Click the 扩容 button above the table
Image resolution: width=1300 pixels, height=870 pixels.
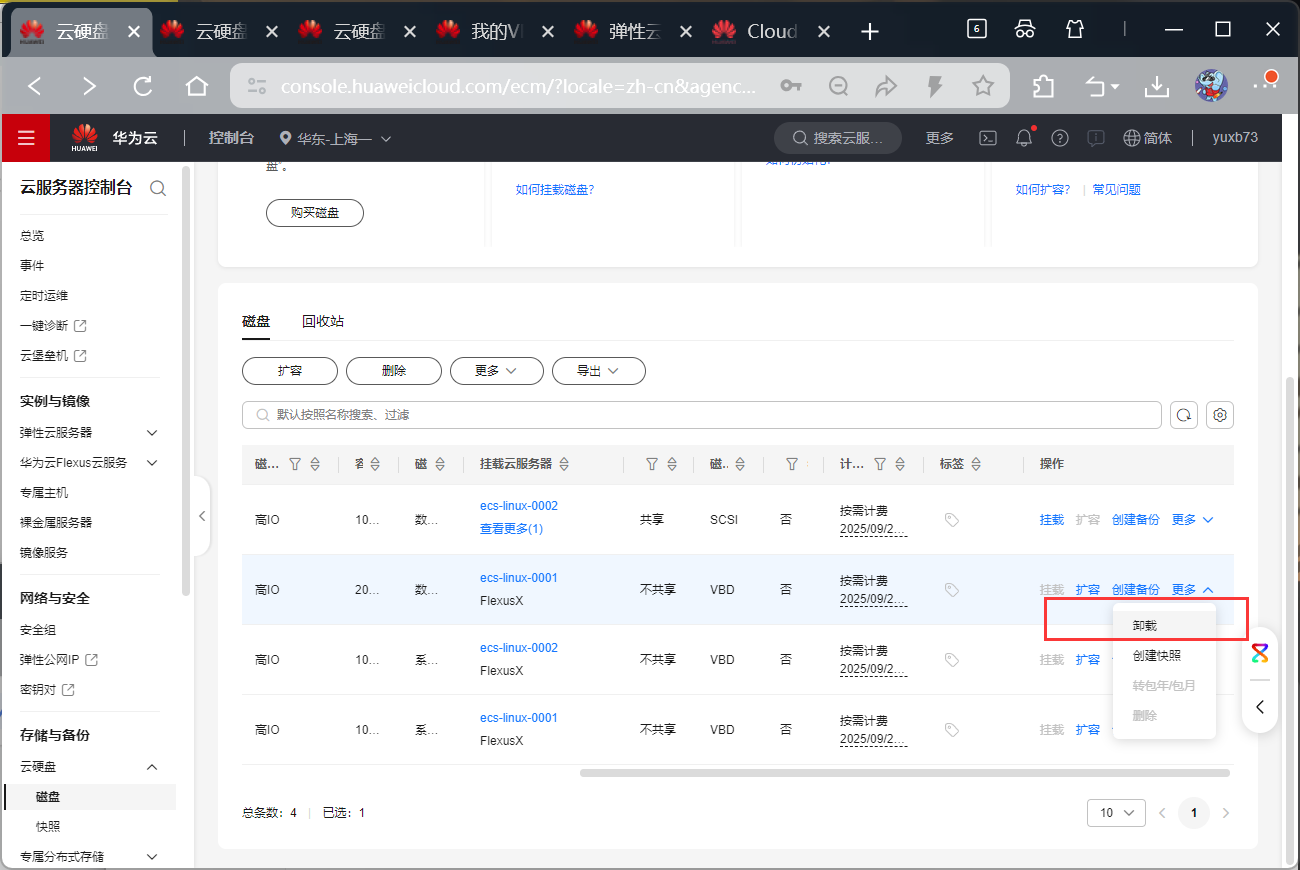[290, 370]
